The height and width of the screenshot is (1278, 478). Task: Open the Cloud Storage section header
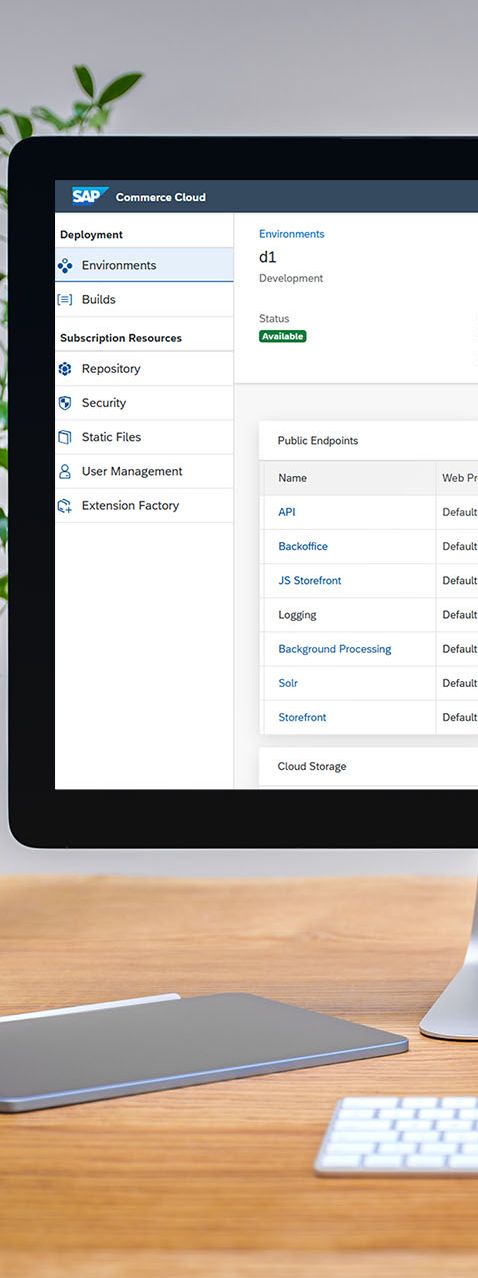(x=312, y=766)
